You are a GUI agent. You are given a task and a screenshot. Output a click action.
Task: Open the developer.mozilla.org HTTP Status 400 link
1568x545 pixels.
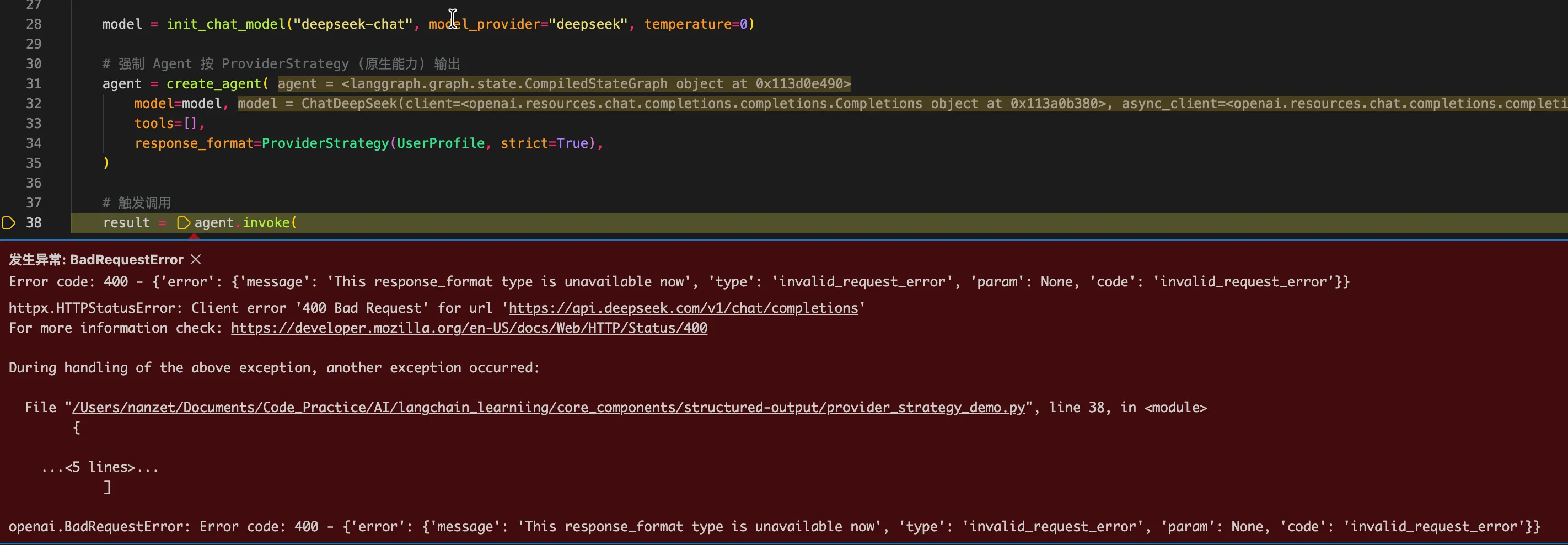[469, 328]
